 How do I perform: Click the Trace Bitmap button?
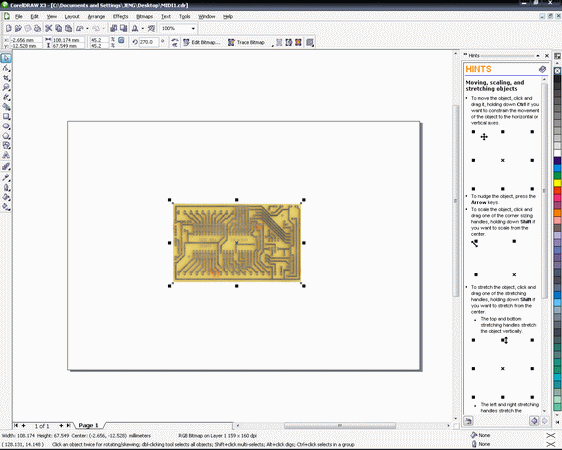coord(246,42)
